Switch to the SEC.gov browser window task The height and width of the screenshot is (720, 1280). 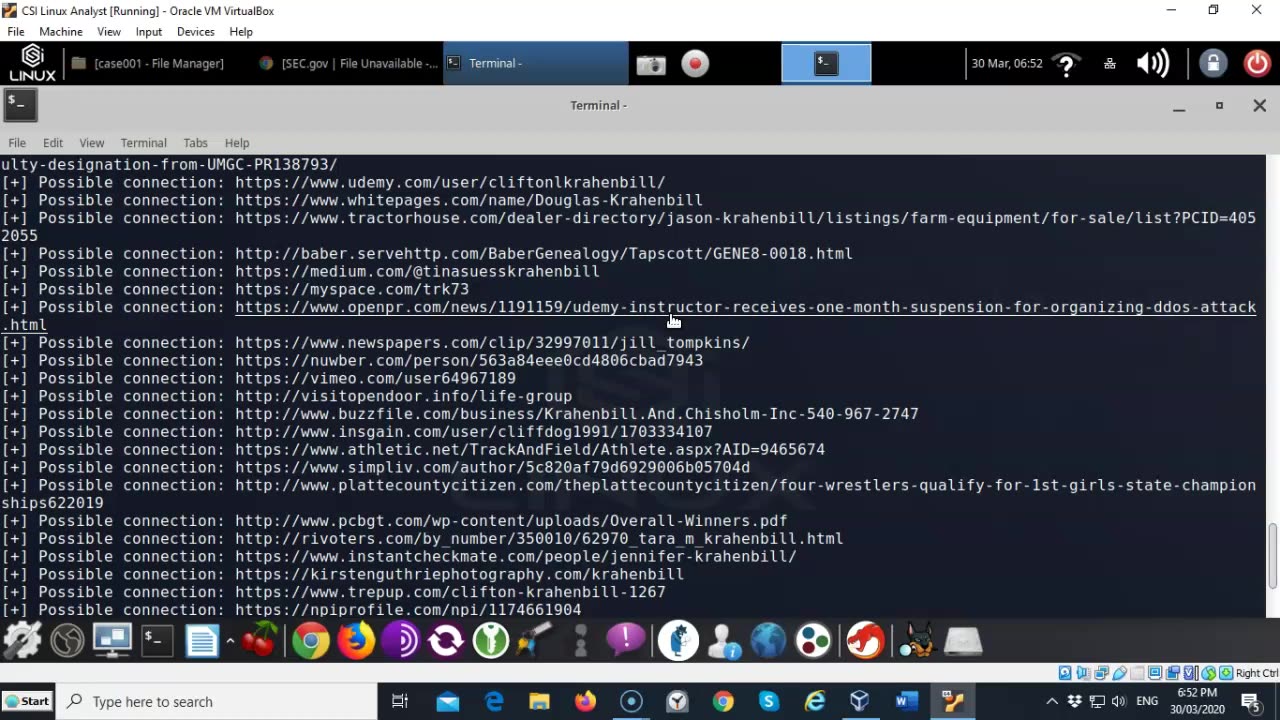point(348,63)
